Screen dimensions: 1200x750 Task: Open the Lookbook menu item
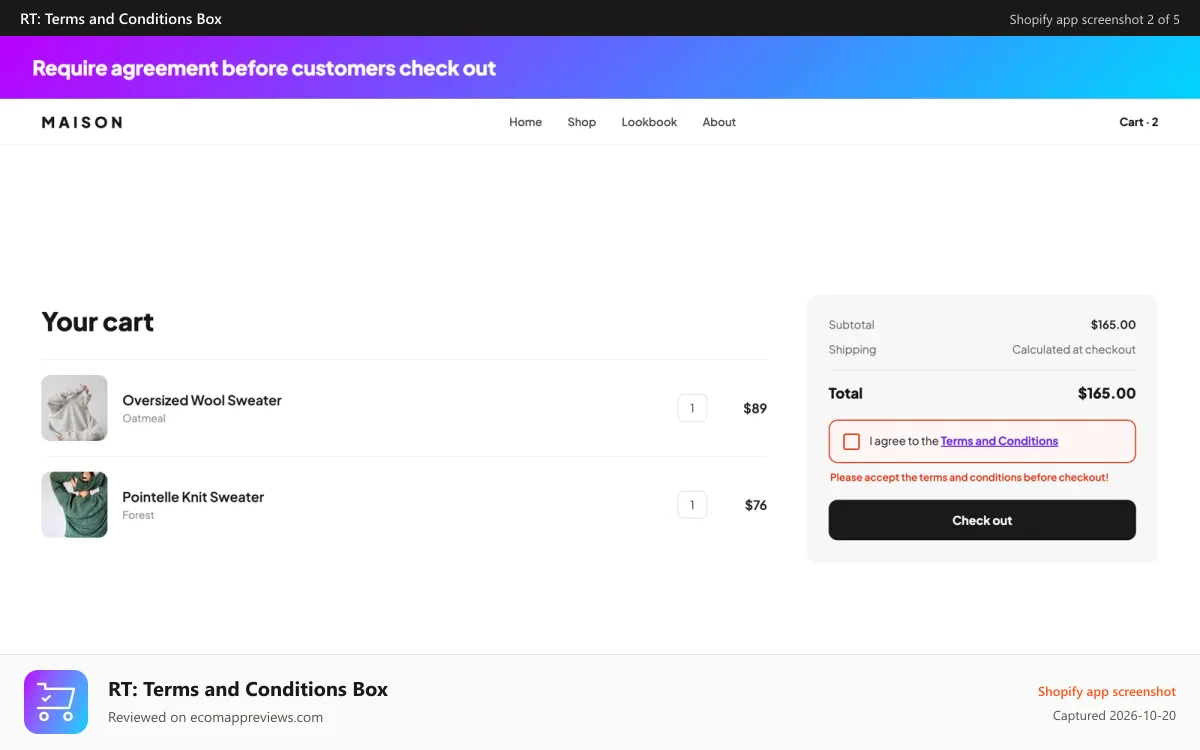pyautogui.click(x=649, y=122)
